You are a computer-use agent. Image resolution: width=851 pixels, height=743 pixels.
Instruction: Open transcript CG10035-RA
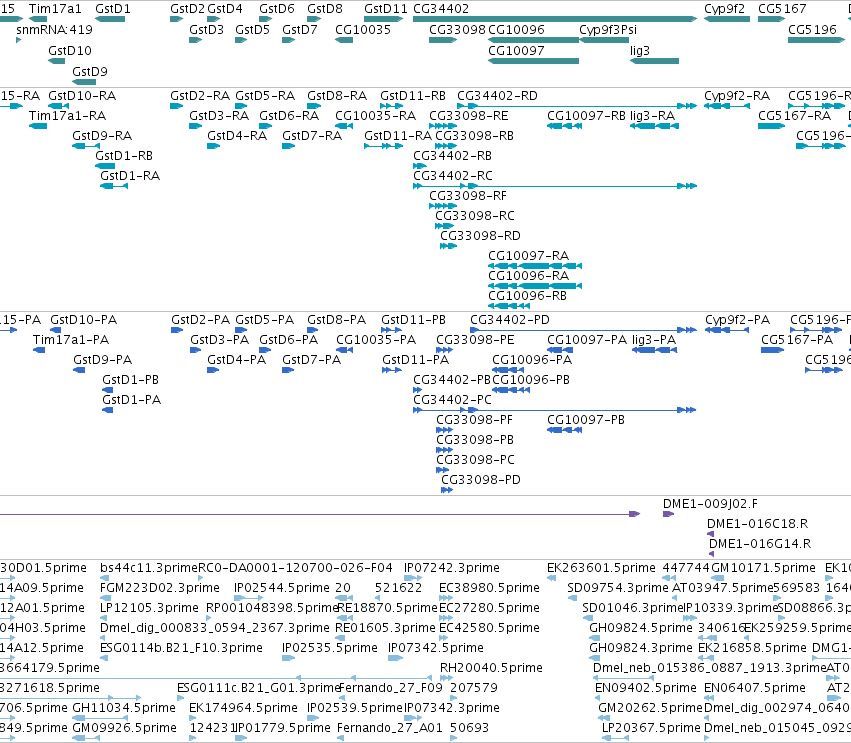pyautogui.click(x=344, y=126)
